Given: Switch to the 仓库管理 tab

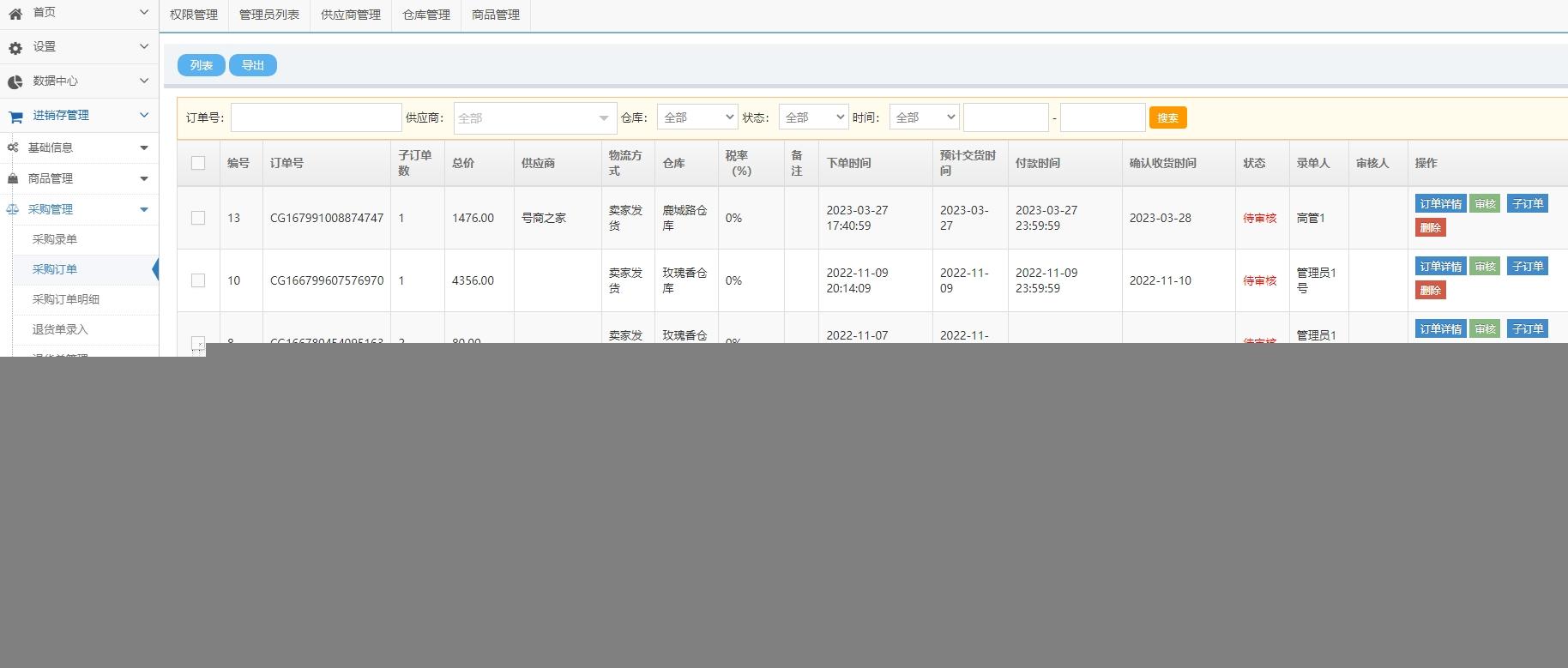Looking at the screenshot, I should [426, 15].
